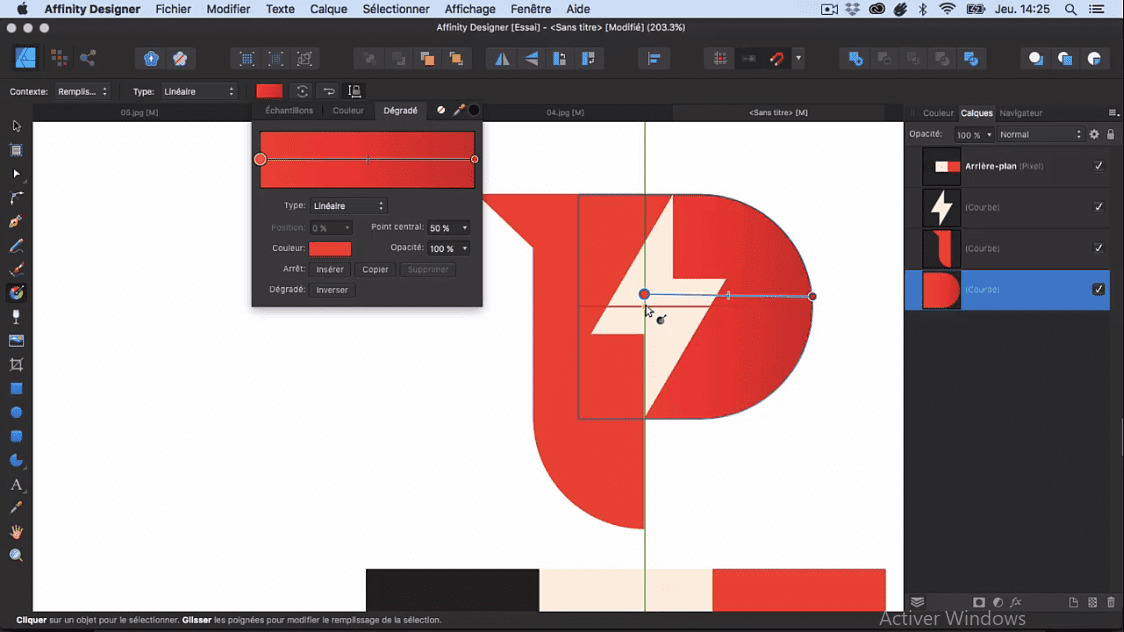Click the delete layer trash icon
This screenshot has width=1124, height=632.
pyautogui.click(x=1110, y=603)
